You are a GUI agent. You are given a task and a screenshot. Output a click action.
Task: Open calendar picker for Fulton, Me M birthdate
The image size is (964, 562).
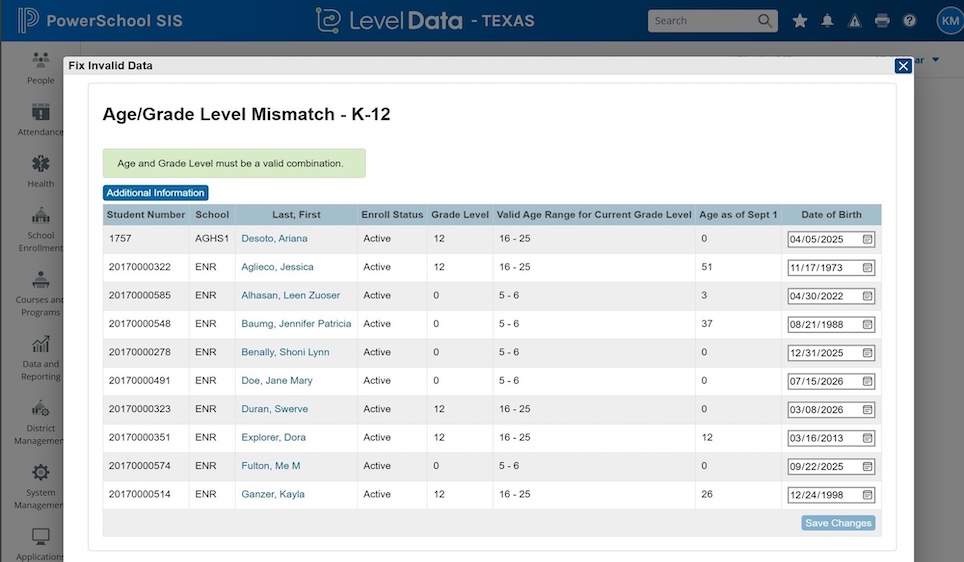tap(867, 467)
